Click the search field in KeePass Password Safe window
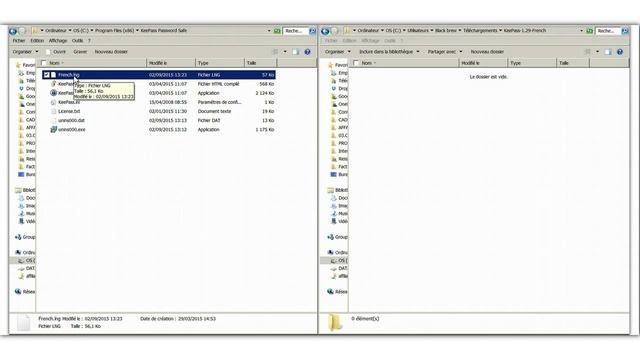This screenshot has height=360, width=640. [296, 31]
